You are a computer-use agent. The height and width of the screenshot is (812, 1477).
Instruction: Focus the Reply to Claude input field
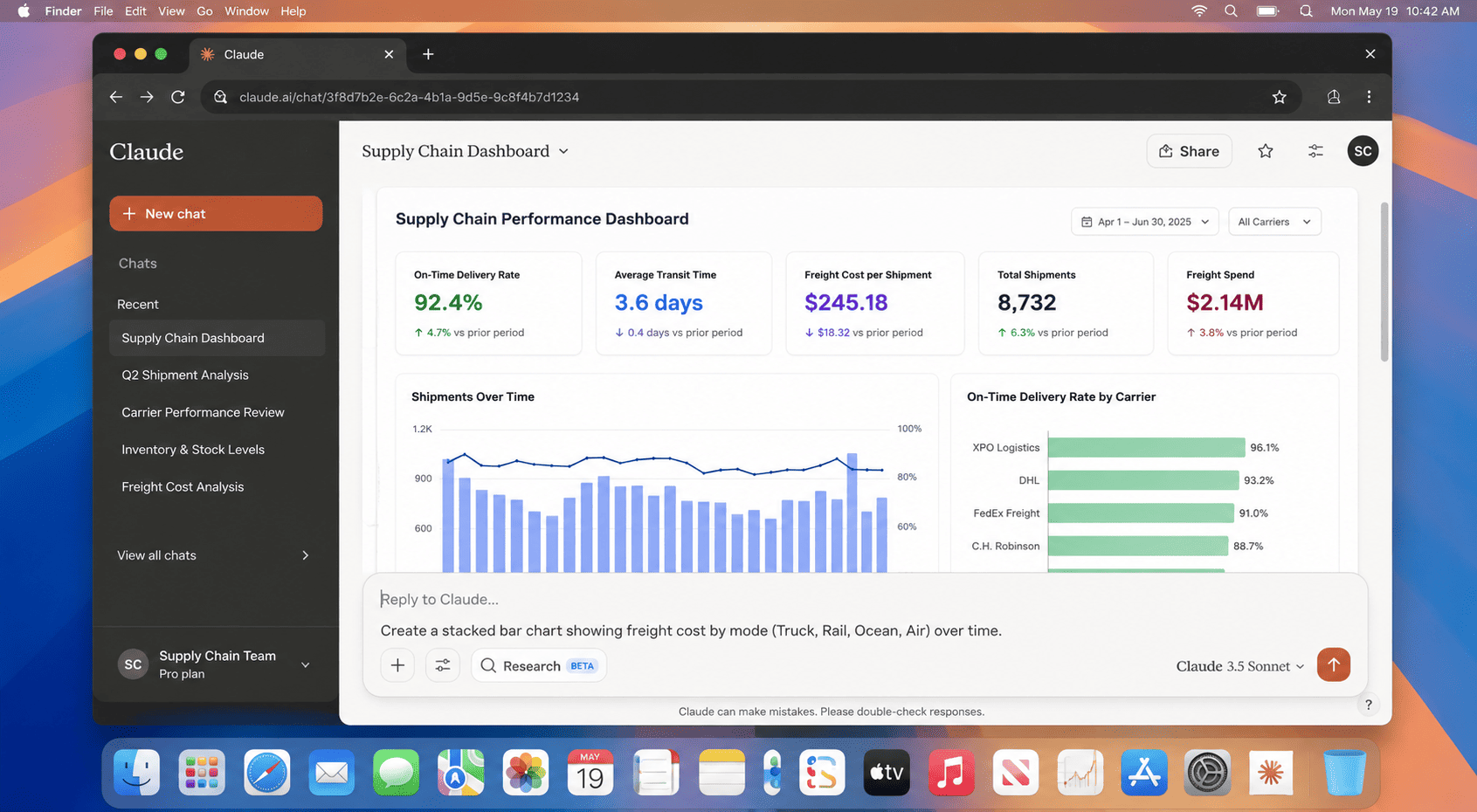(865, 600)
